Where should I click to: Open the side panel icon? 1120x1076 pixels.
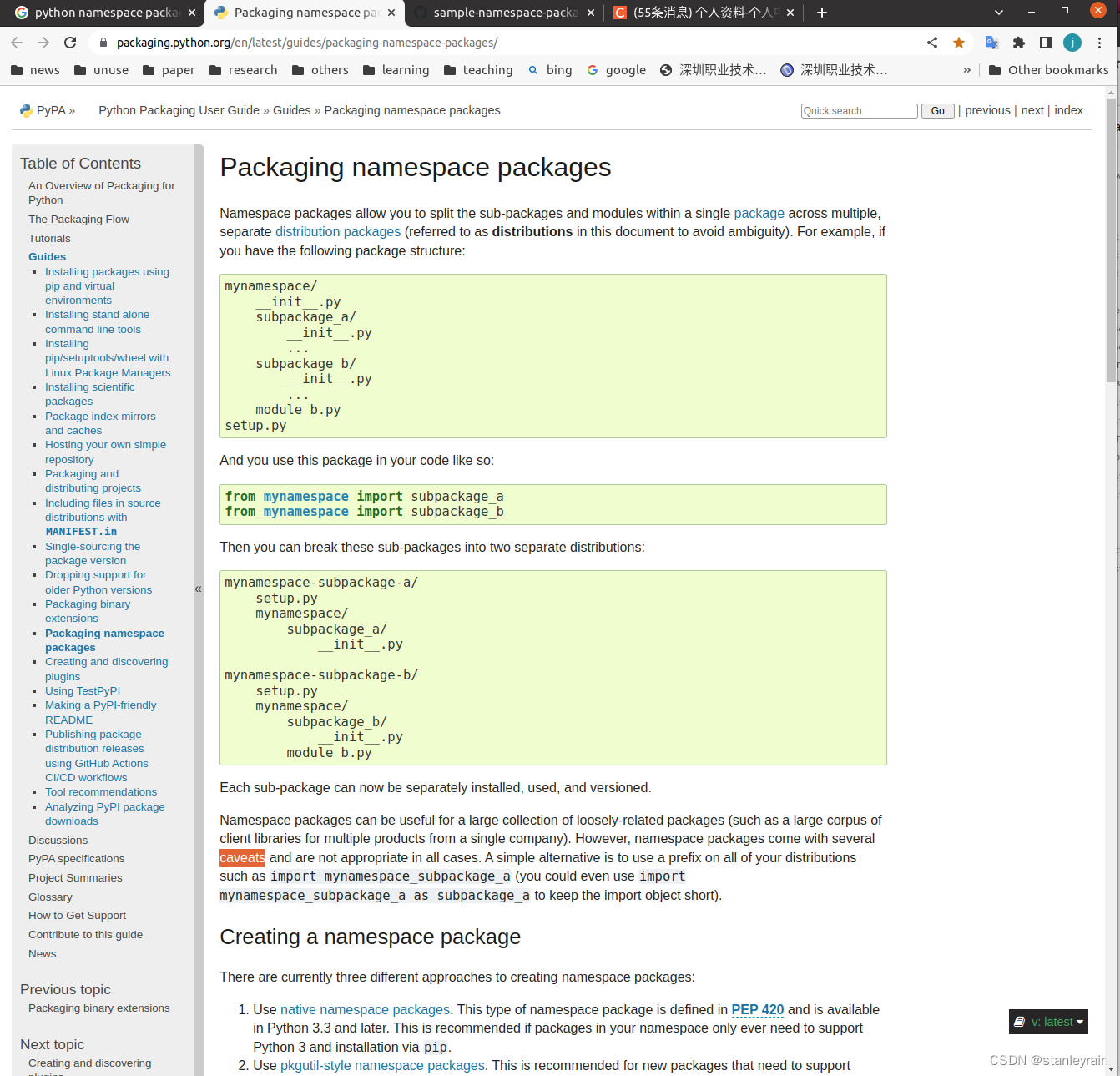tap(1045, 42)
